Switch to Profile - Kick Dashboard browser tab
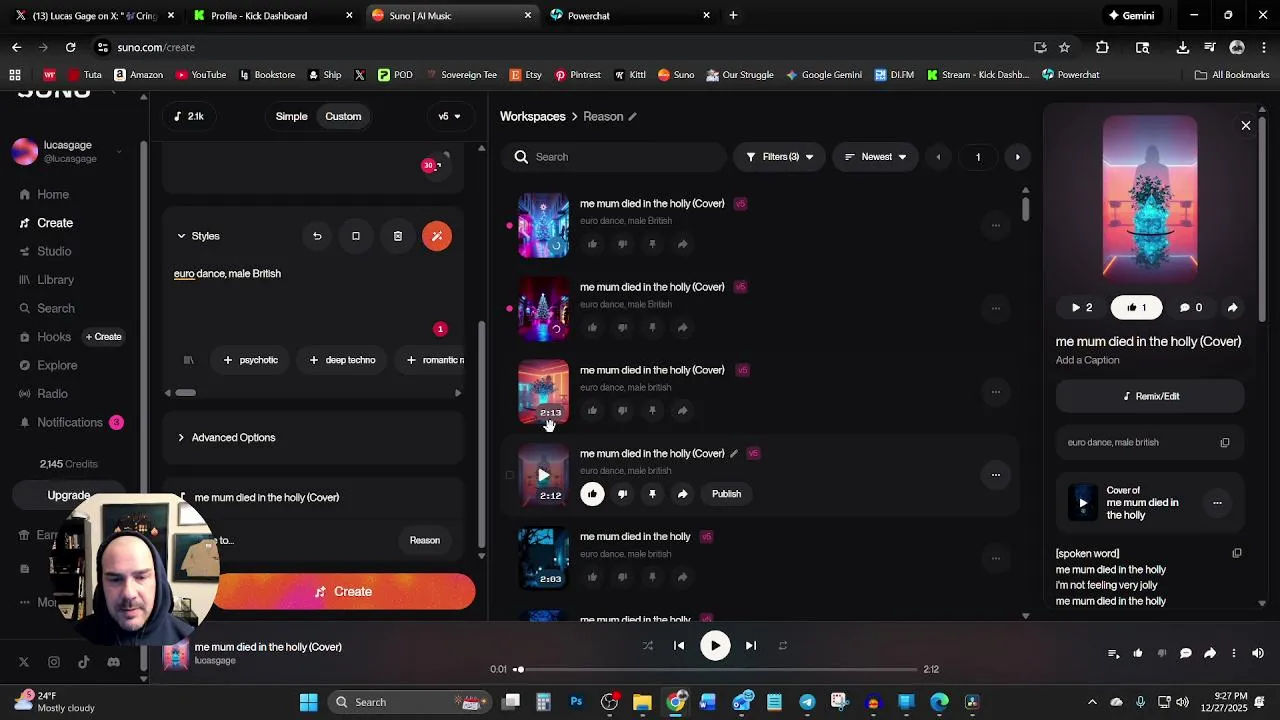 point(270,16)
